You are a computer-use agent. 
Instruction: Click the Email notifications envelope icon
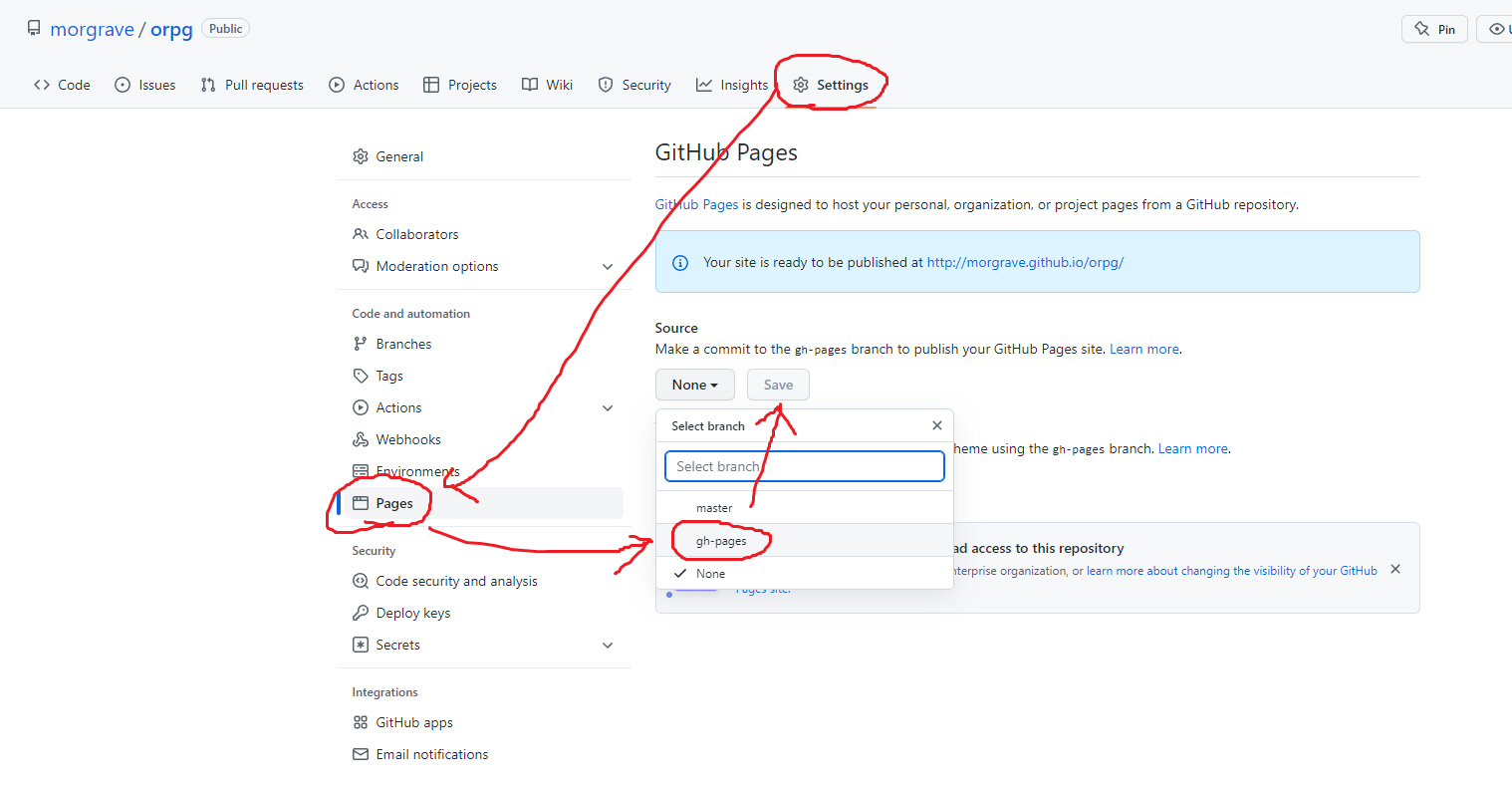point(361,754)
